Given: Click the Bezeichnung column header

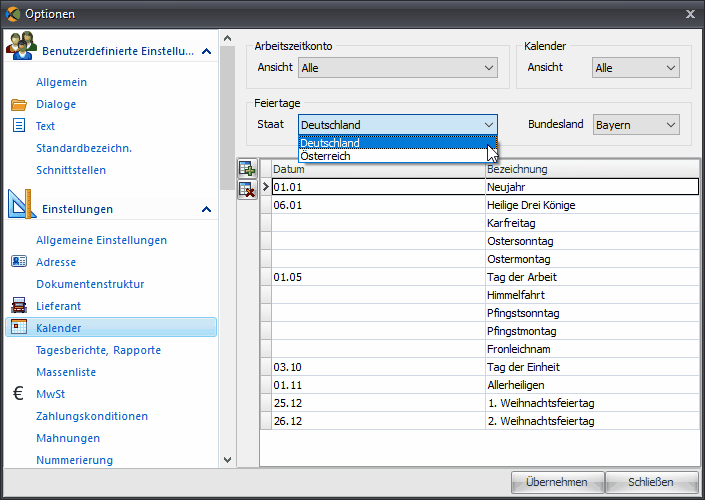Looking at the screenshot, I should point(592,169).
